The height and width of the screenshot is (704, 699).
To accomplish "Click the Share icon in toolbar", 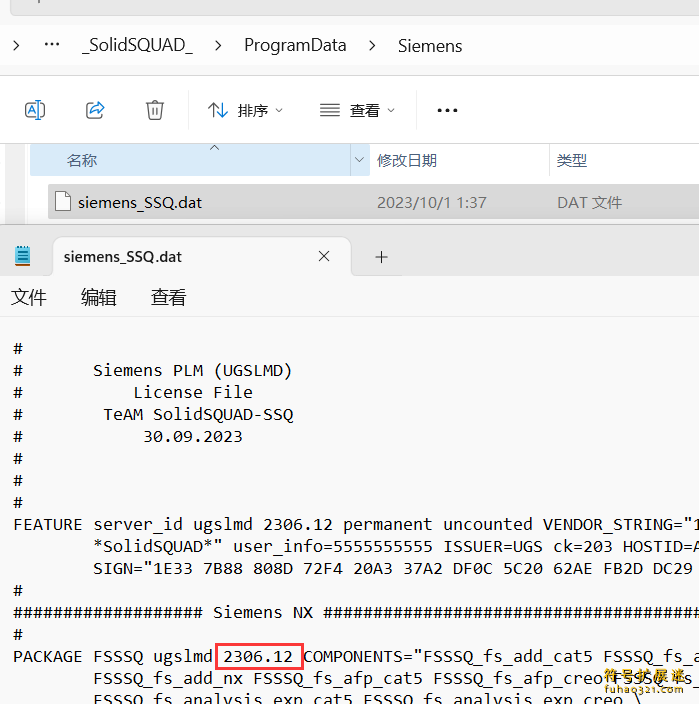I will [x=95, y=110].
